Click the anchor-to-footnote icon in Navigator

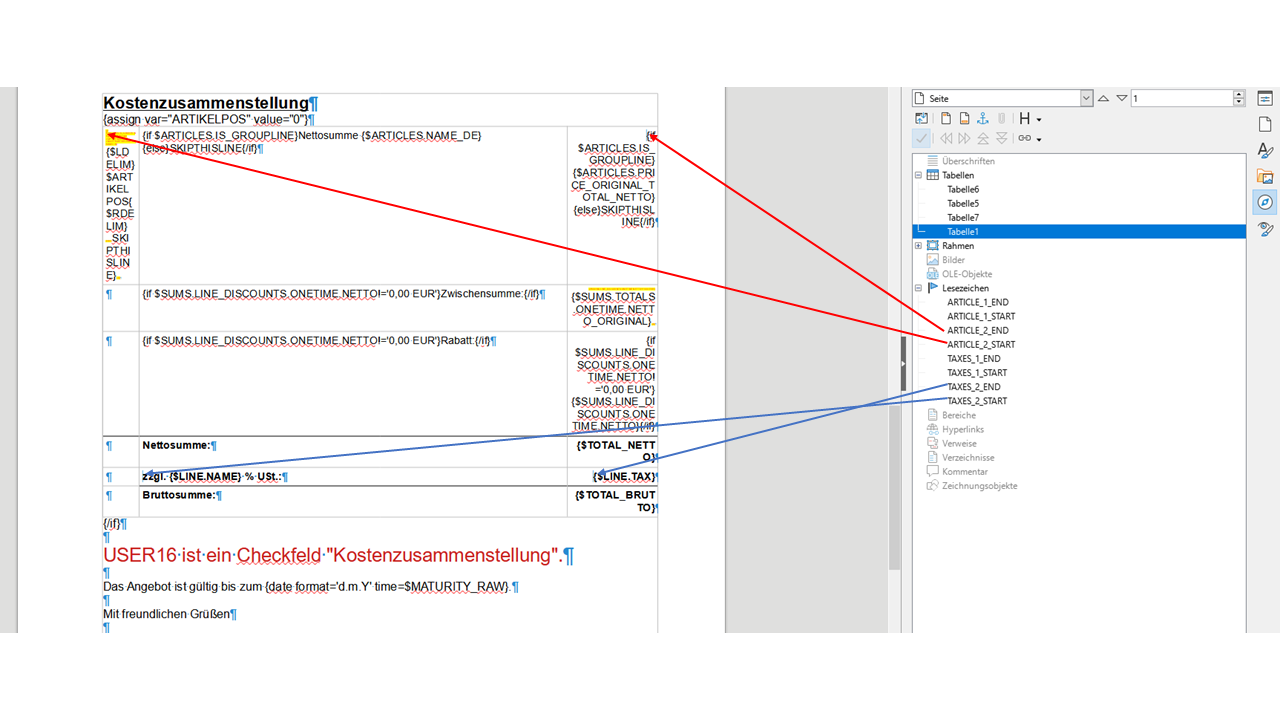click(x=983, y=119)
